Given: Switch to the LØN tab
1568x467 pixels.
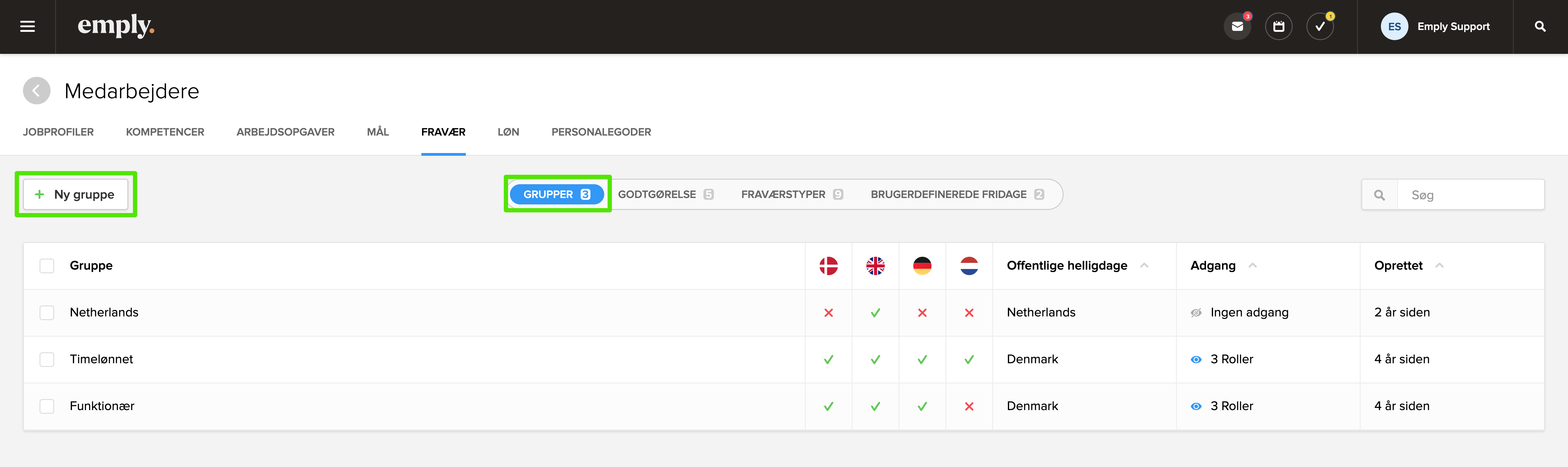Looking at the screenshot, I should [x=508, y=132].
